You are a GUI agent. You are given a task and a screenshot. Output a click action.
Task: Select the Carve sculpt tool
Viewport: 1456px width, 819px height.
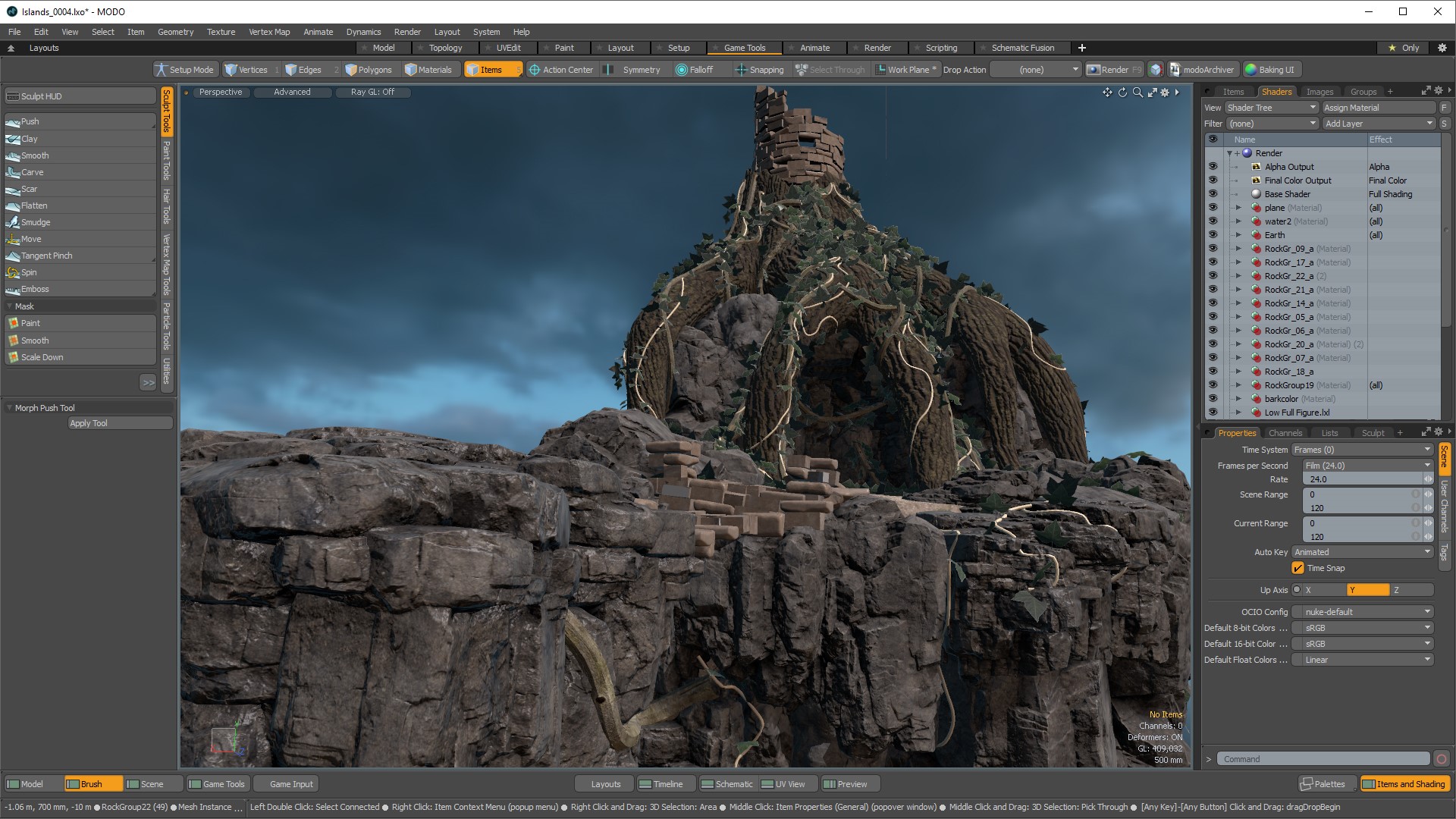[32, 172]
